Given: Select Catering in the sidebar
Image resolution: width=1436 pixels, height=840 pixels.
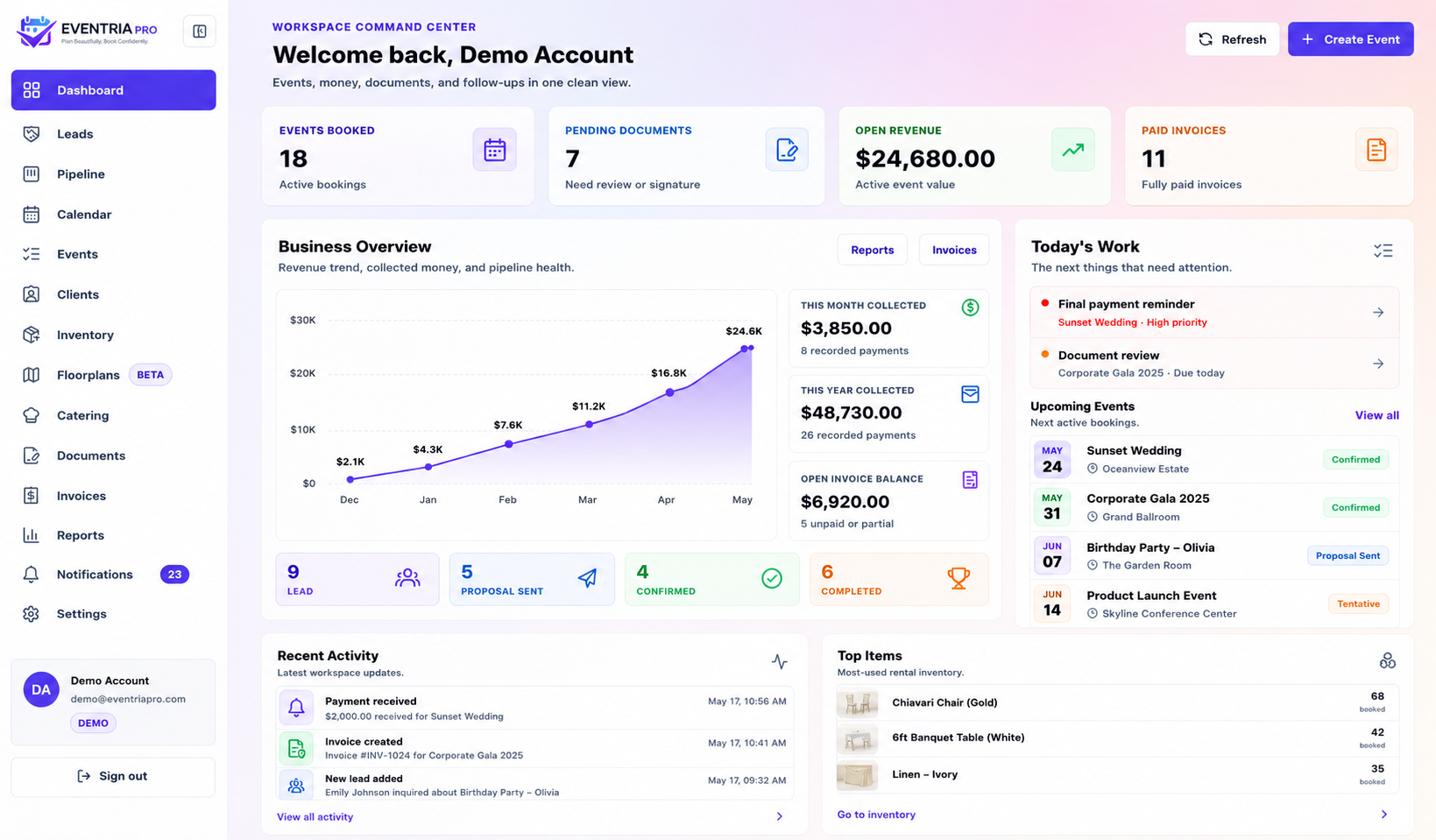Looking at the screenshot, I should coord(113,415).
